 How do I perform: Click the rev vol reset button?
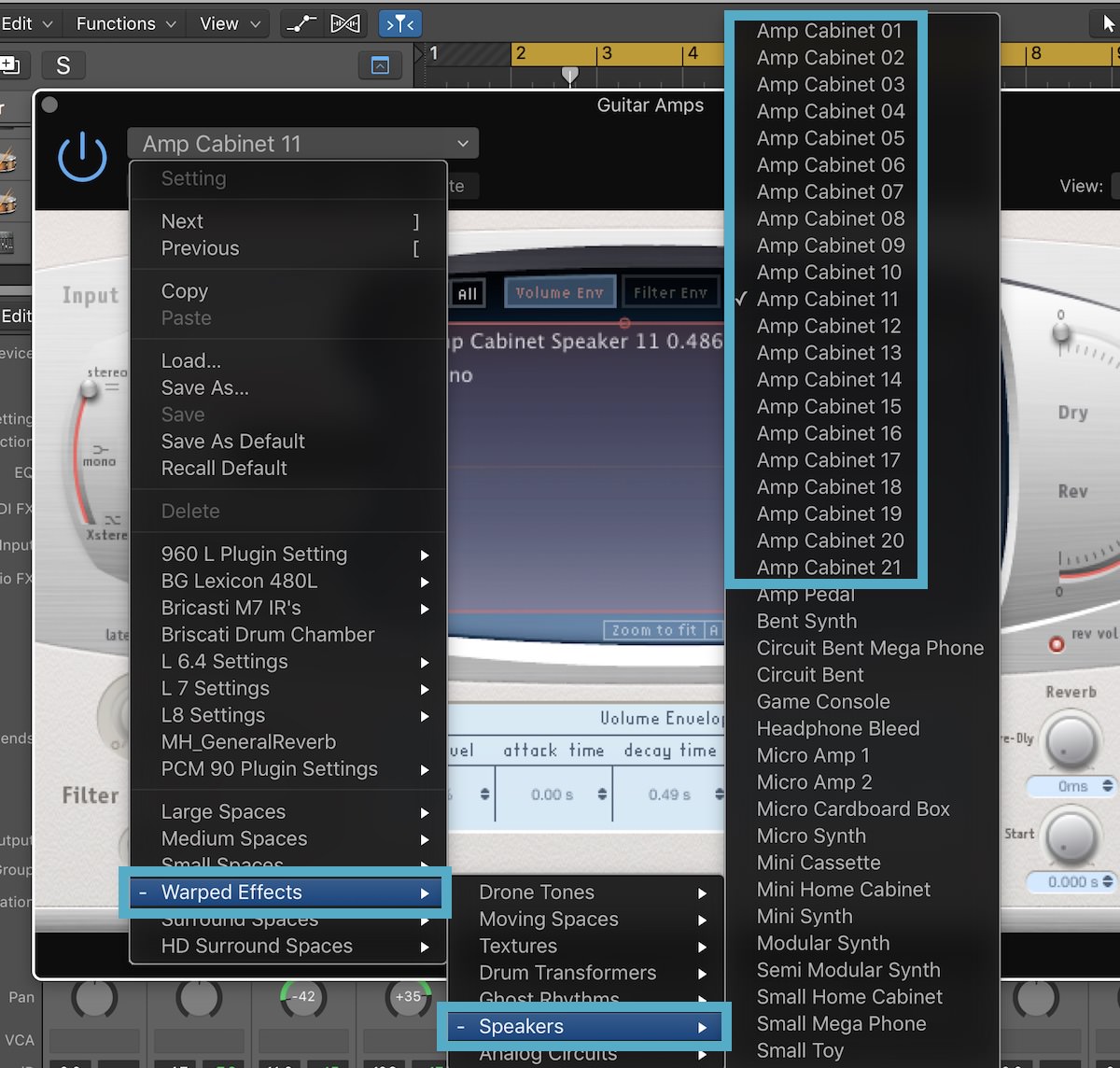click(1057, 644)
